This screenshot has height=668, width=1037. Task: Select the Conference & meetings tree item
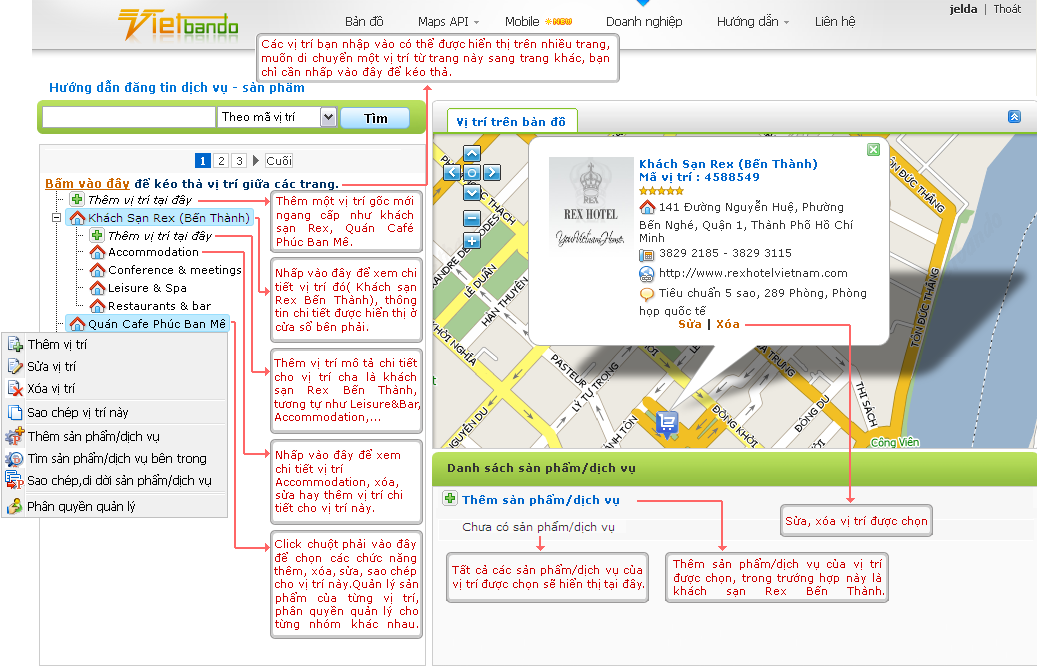point(175,270)
